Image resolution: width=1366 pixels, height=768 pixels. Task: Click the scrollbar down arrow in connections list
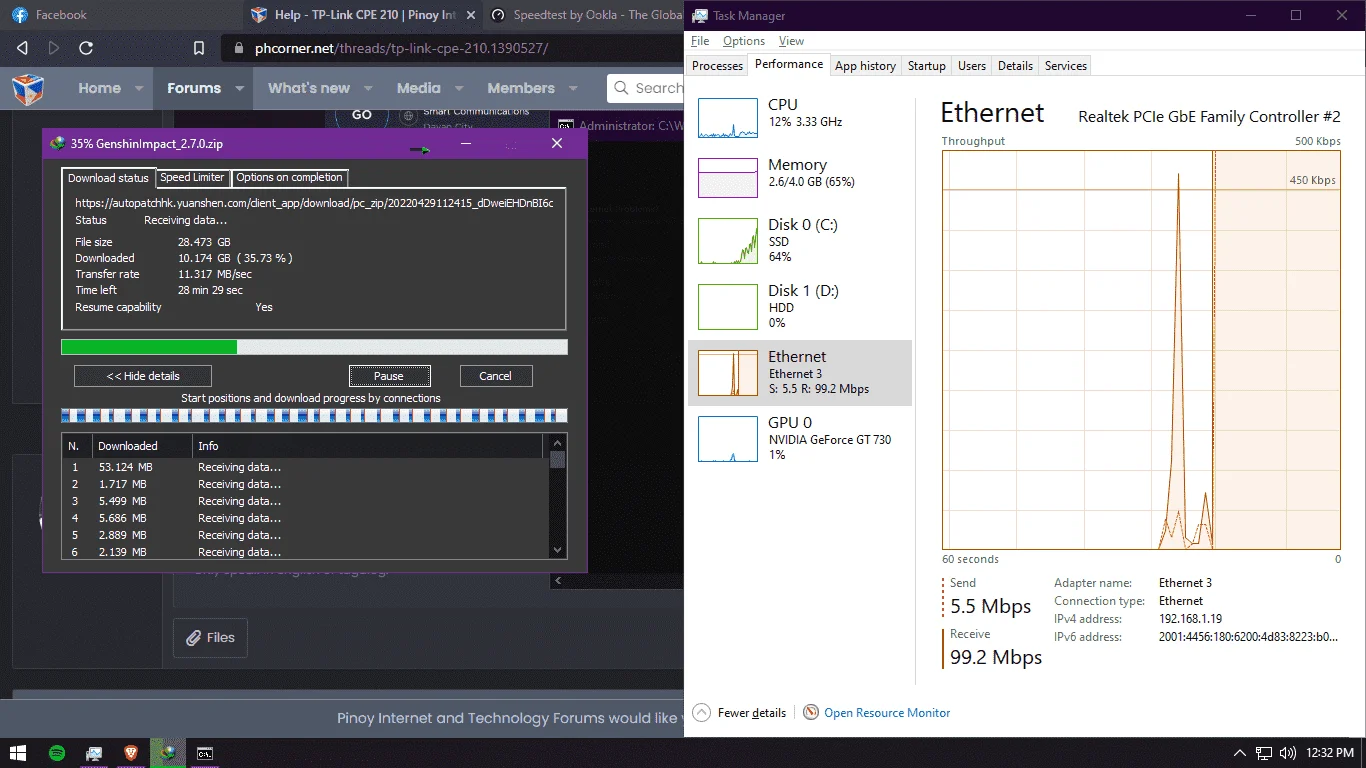click(x=558, y=549)
